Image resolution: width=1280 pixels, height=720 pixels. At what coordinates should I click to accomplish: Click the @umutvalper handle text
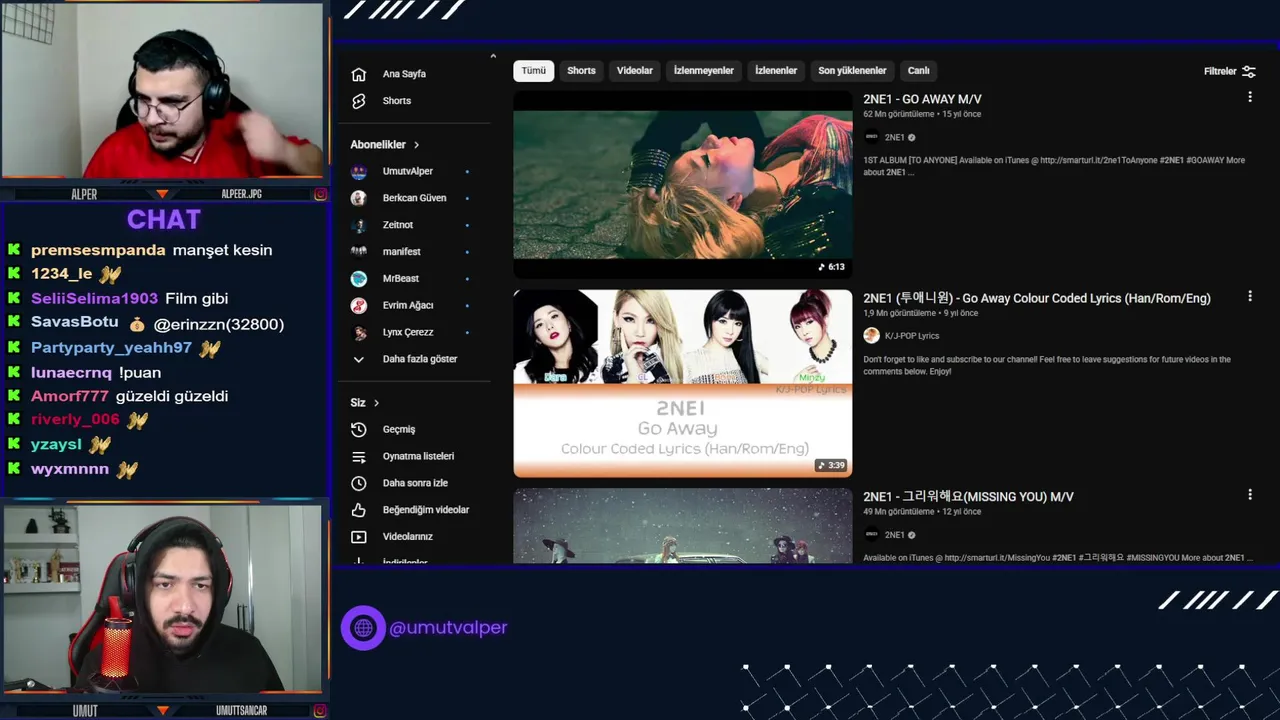448,628
